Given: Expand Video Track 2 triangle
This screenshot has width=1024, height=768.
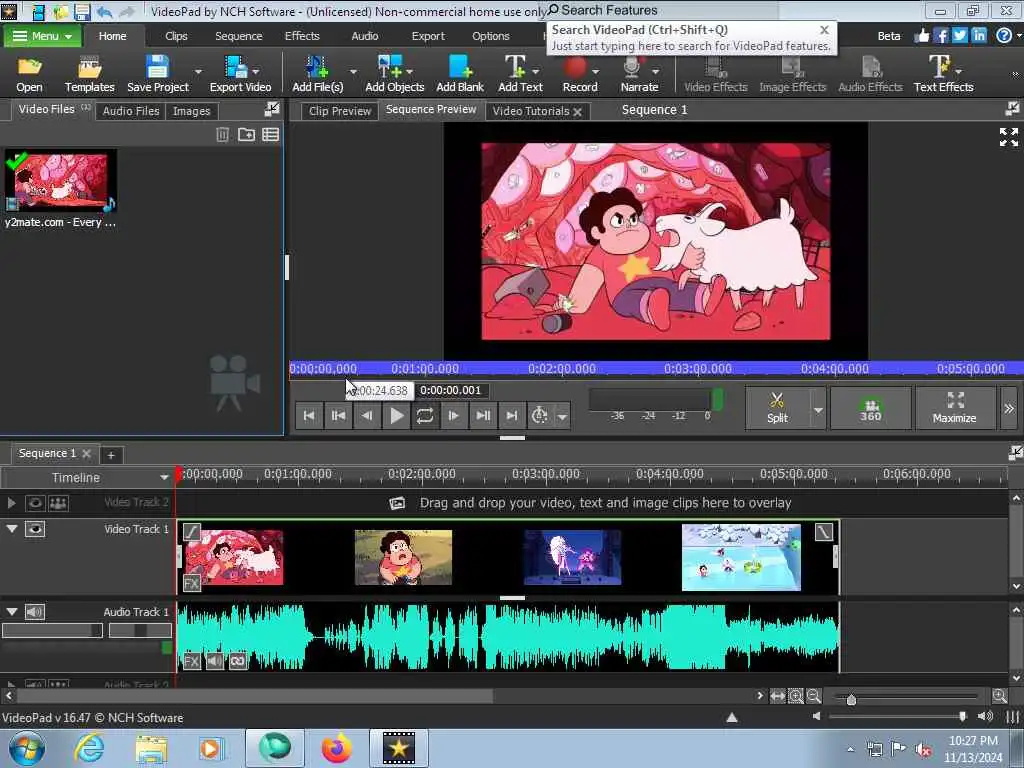Looking at the screenshot, I should [11, 503].
